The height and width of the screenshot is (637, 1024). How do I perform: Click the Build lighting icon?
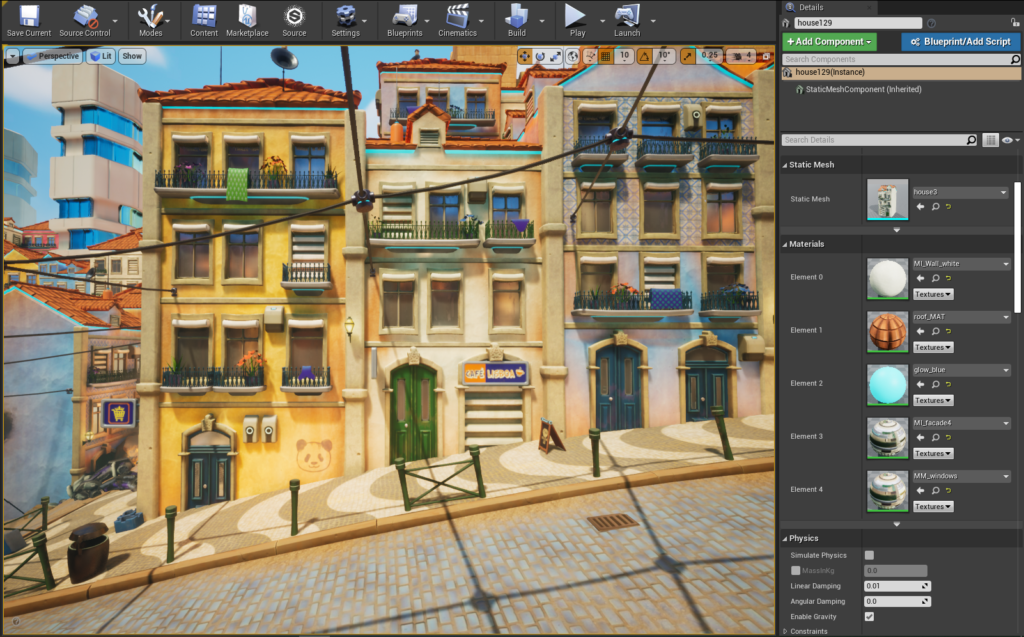[516, 15]
